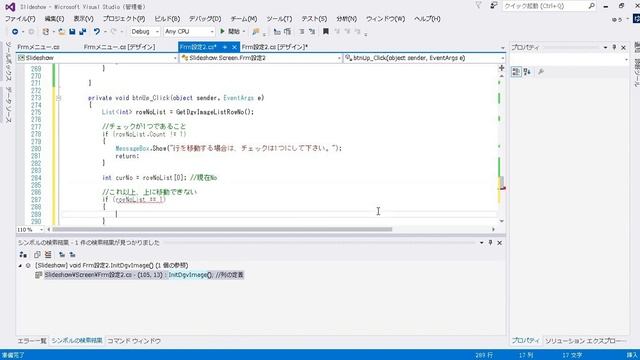Screen dimensions: 640x360
Task: Click the Property Pages wrench icon
Action: tap(541, 72)
